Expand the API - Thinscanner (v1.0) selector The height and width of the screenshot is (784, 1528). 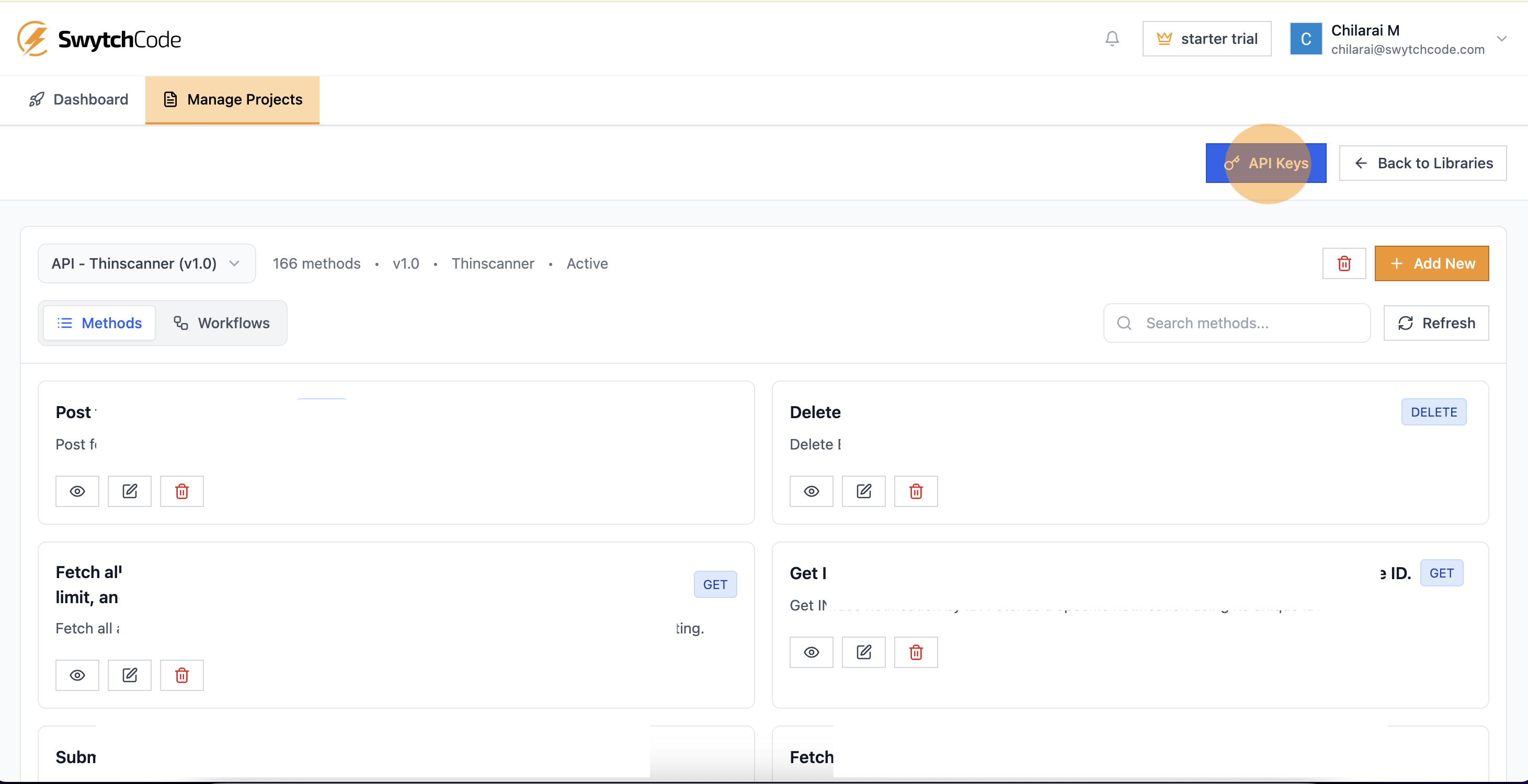(x=146, y=263)
